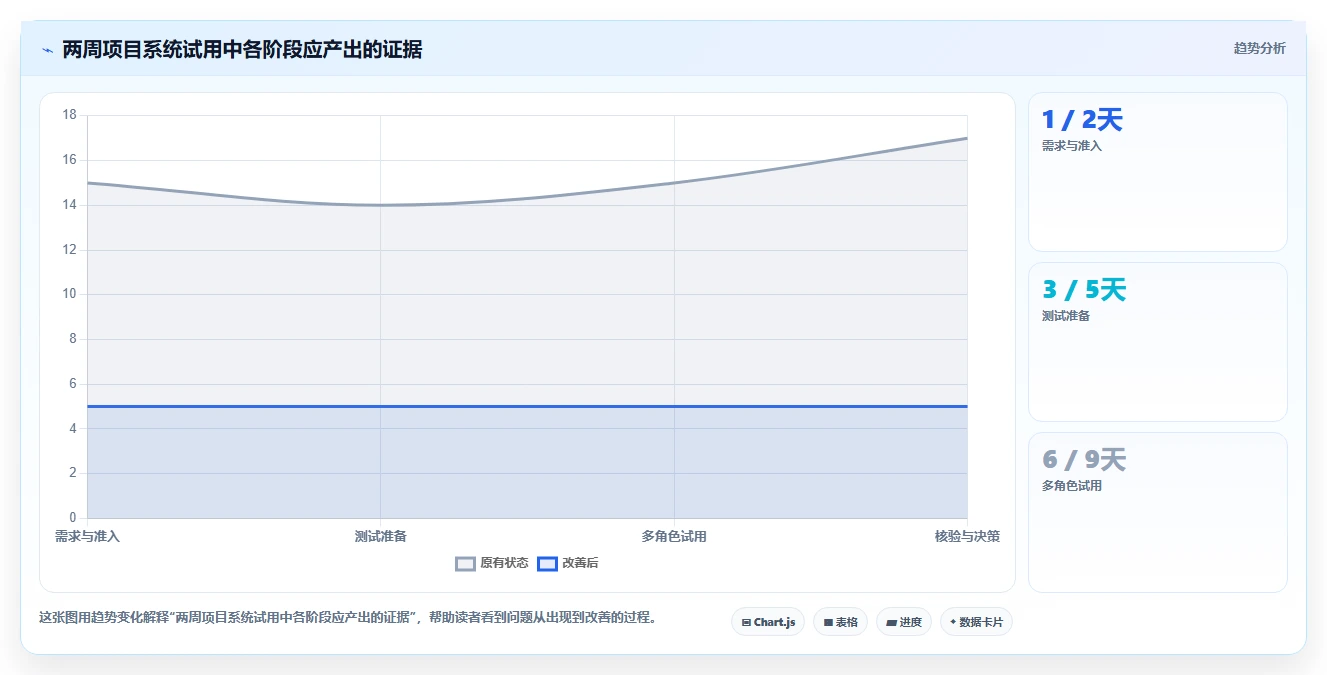Select the 数据卡片 tag button
Viewport: 1327px width, 675px height.
(x=976, y=622)
